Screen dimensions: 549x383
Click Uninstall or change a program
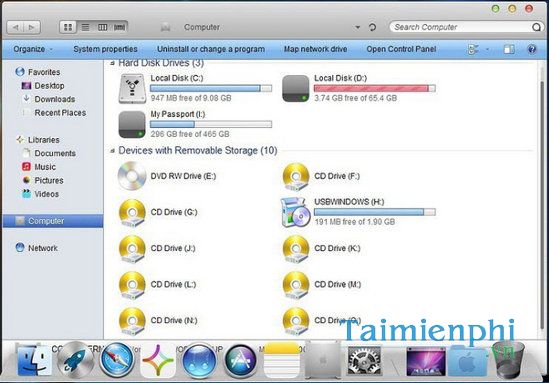211,49
